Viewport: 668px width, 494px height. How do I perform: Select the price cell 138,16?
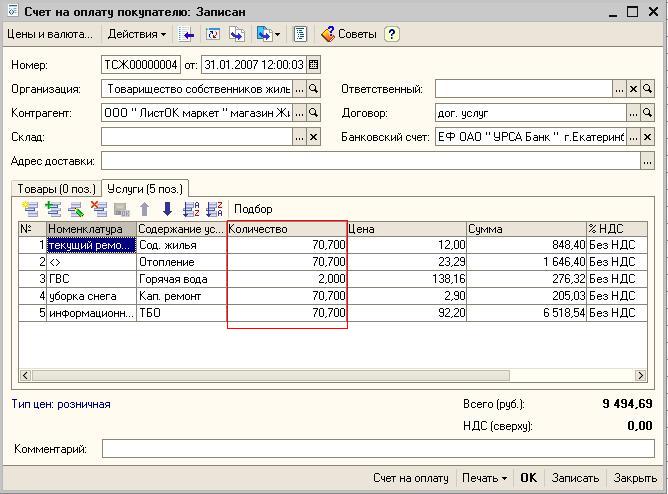(x=407, y=279)
